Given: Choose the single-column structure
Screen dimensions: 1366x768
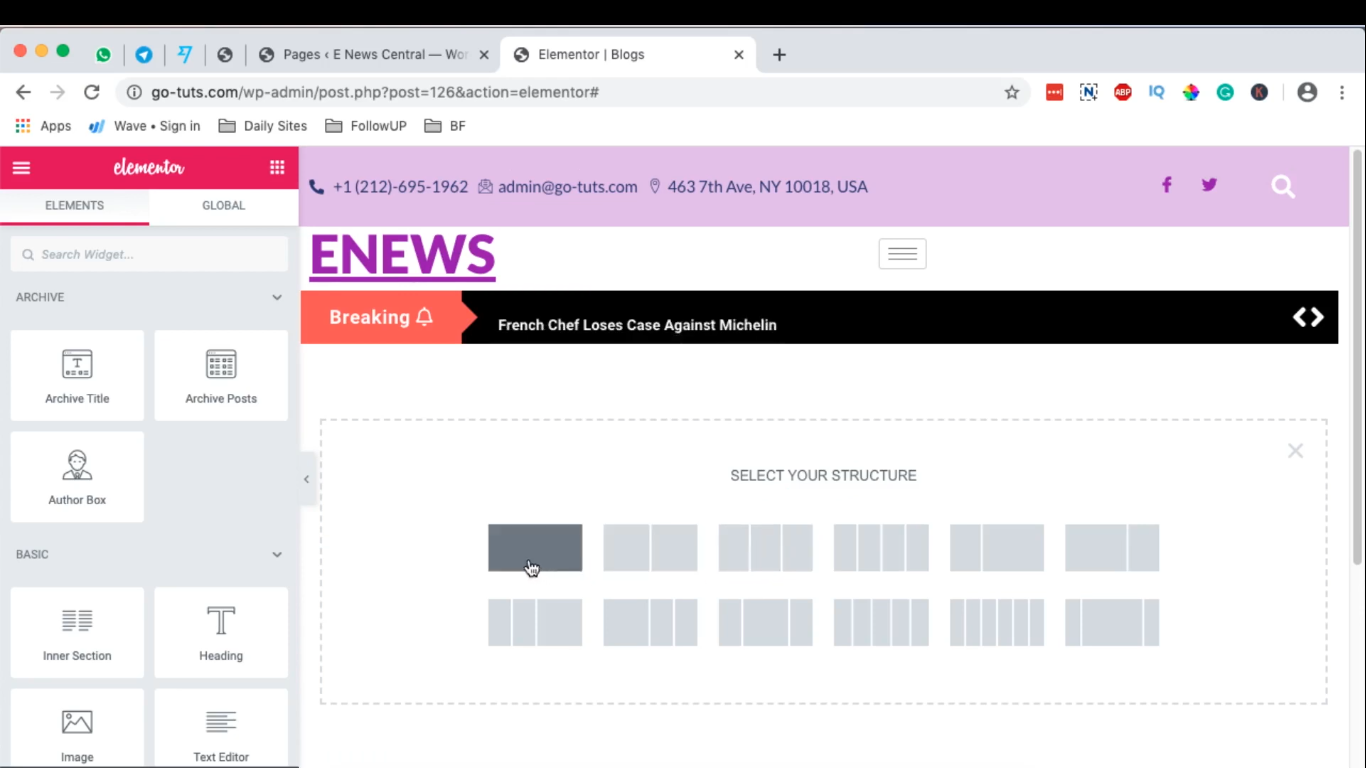Looking at the screenshot, I should (x=535, y=548).
